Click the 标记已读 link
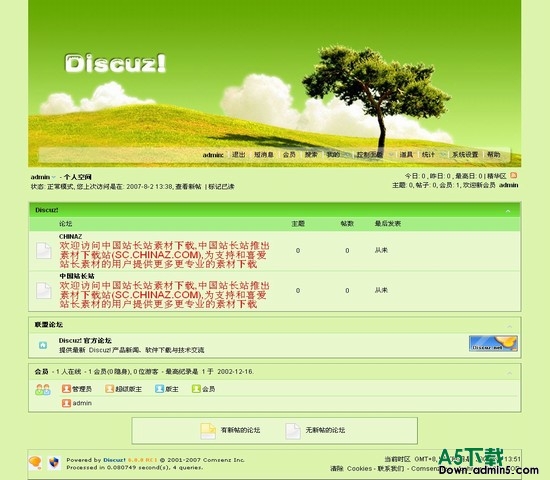The width and height of the screenshot is (550, 480). (x=221, y=187)
